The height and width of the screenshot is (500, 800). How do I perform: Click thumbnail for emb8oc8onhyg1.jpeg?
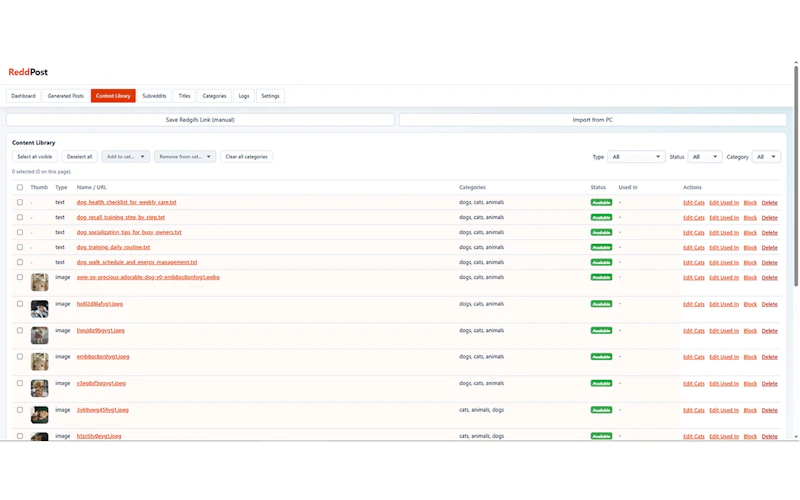[39, 362]
